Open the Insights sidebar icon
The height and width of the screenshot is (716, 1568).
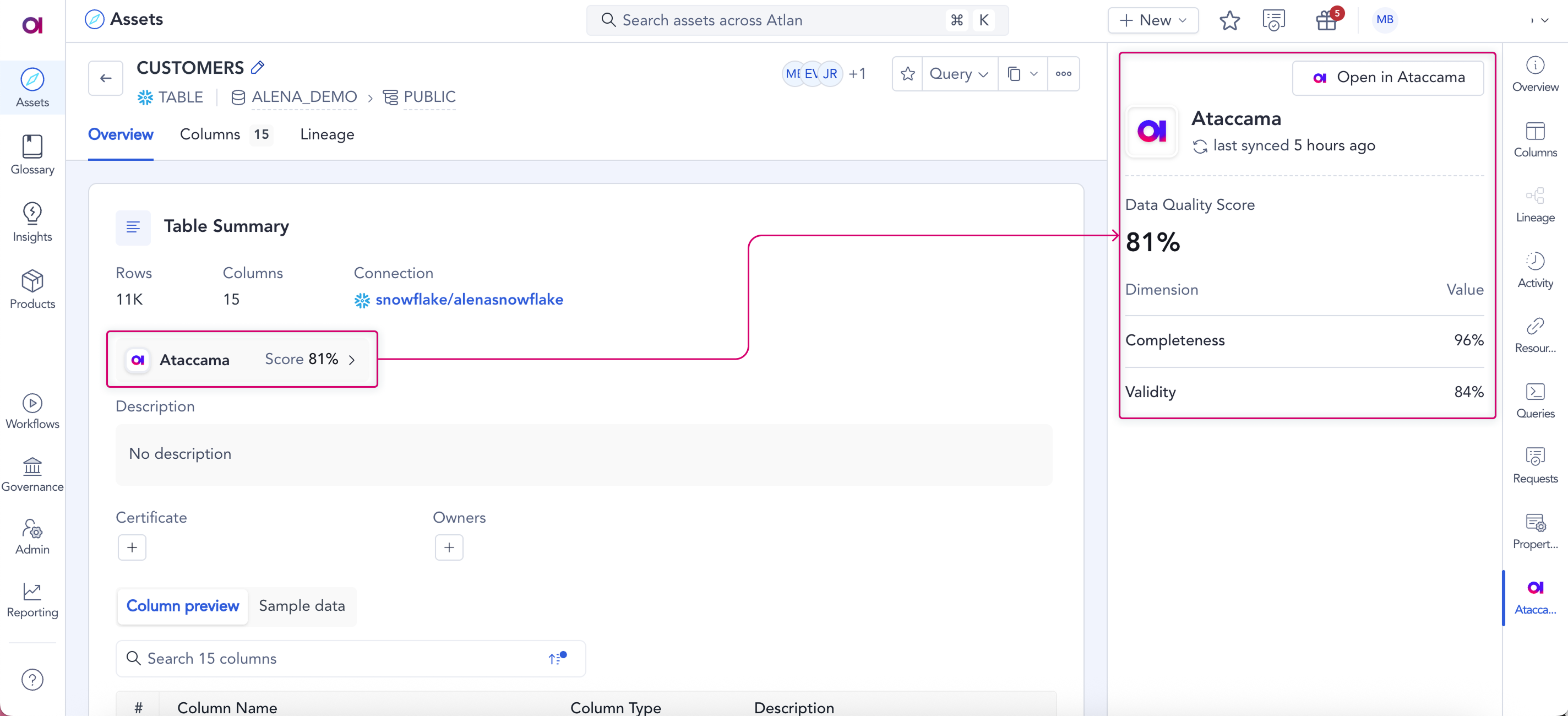click(32, 221)
